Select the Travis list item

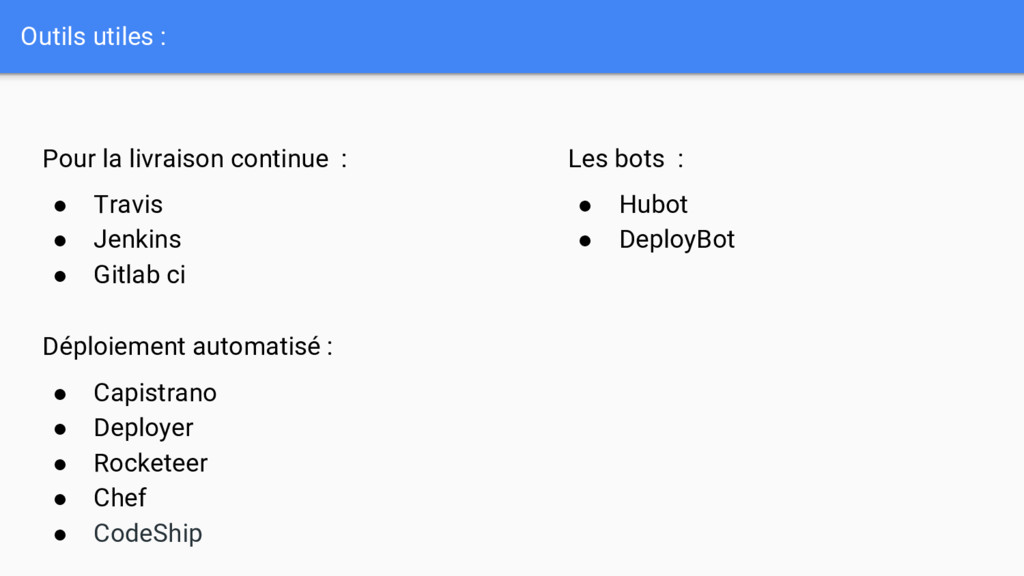click(128, 204)
